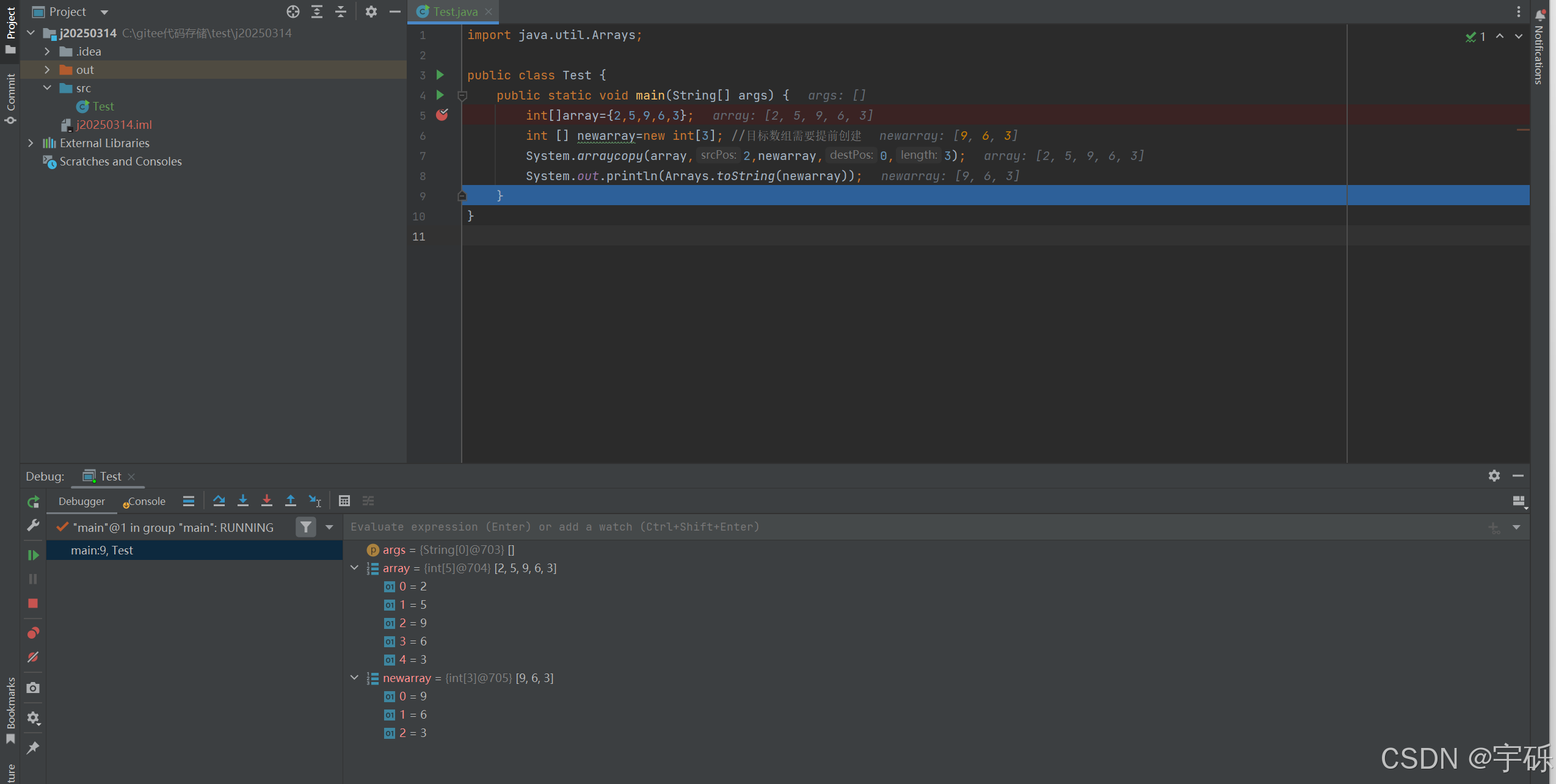Click the Evaluate Expression calculator icon

[344, 501]
